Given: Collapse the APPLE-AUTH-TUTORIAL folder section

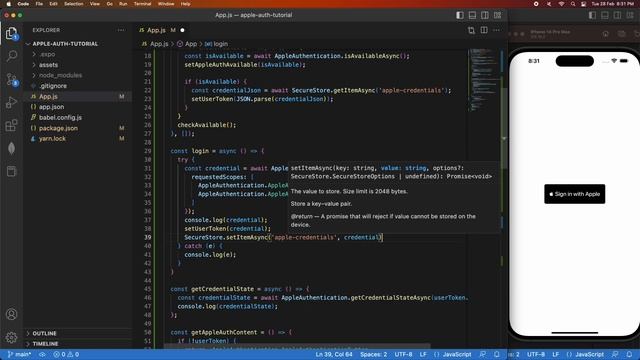Looking at the screenshot, I should [x=64, y=44].
